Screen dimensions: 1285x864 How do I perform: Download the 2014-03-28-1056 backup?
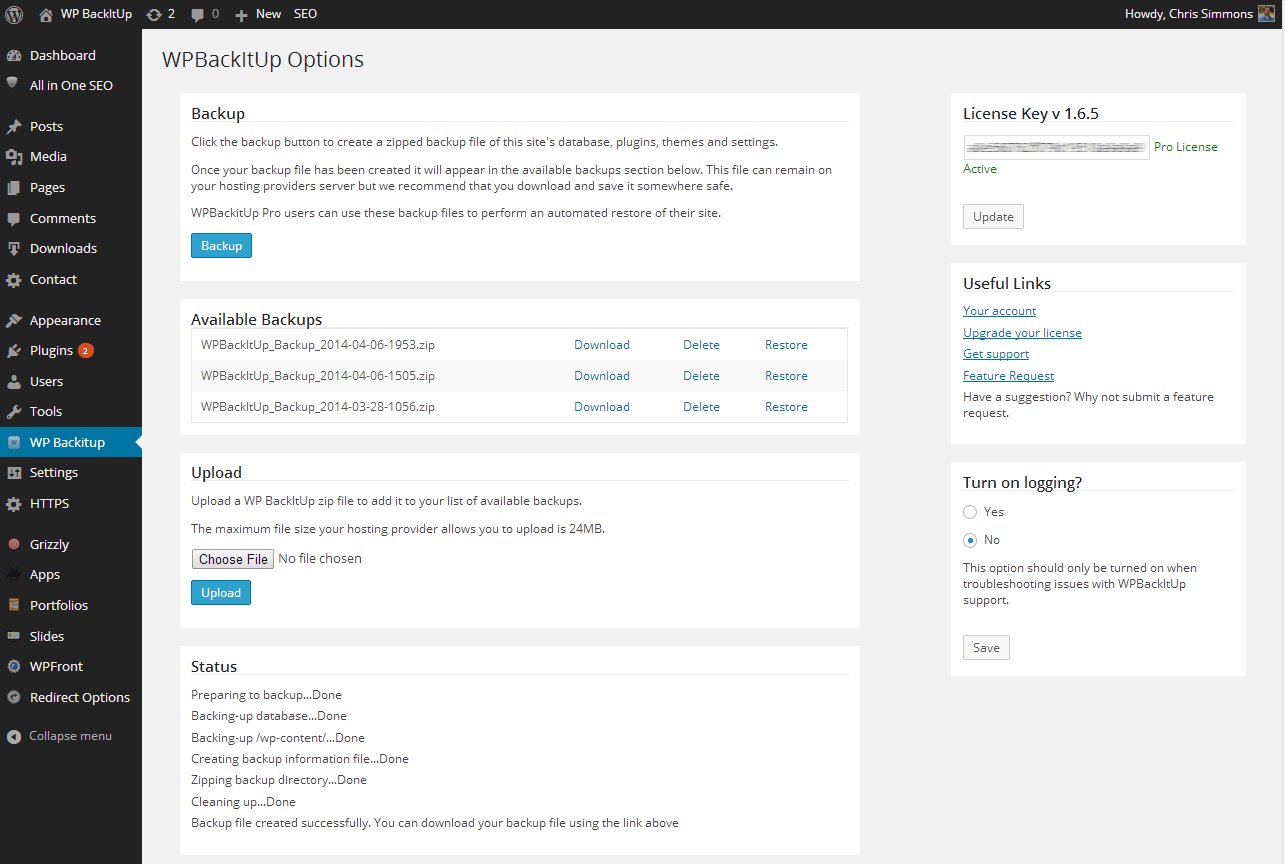tap(602, 407)
